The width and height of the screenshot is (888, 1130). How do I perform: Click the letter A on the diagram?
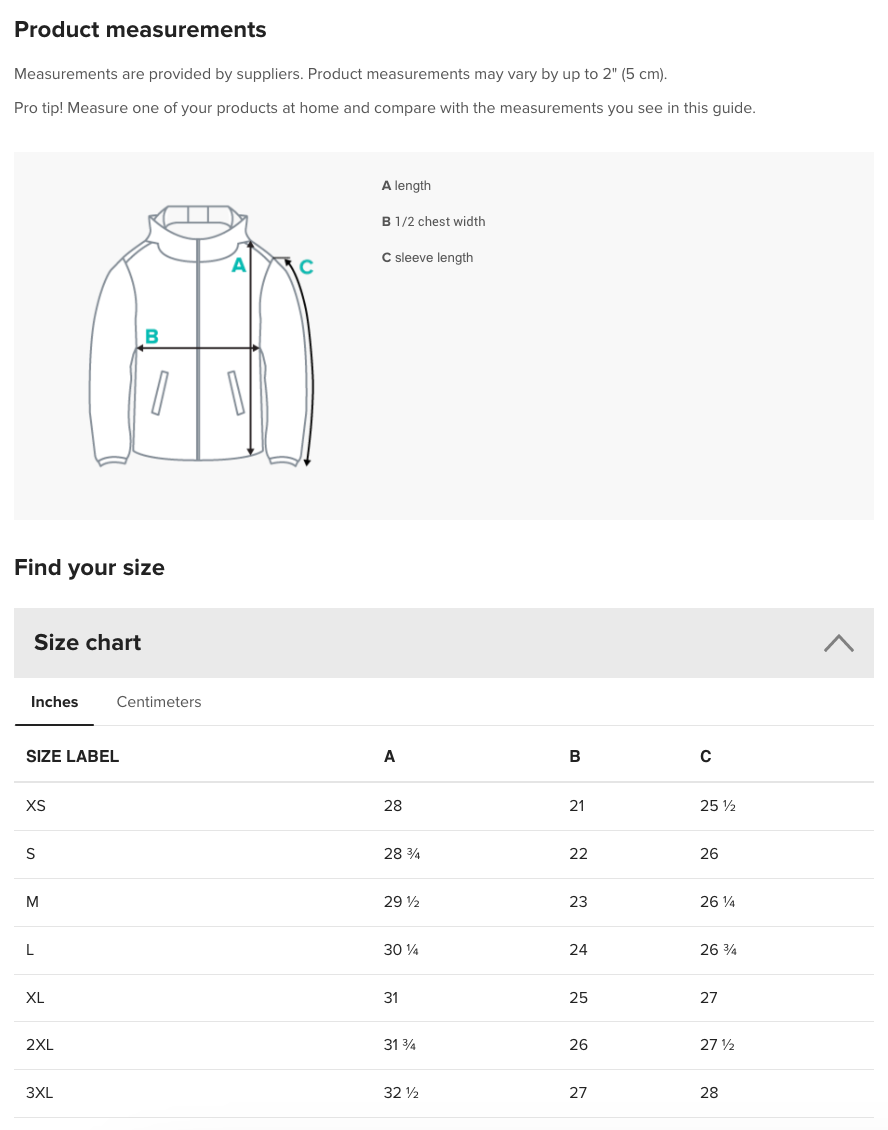(239, 265)
